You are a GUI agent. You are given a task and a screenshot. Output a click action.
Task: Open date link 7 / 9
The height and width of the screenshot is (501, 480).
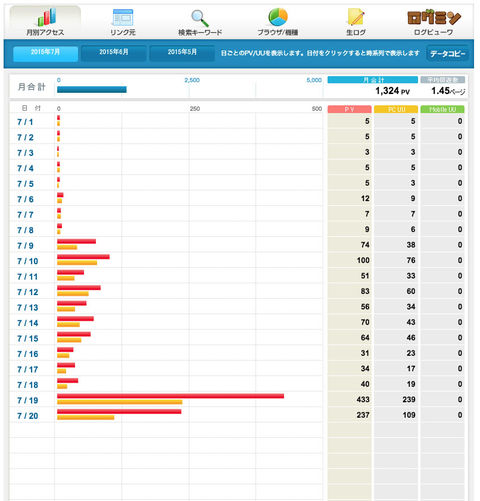tap(25, 246)
